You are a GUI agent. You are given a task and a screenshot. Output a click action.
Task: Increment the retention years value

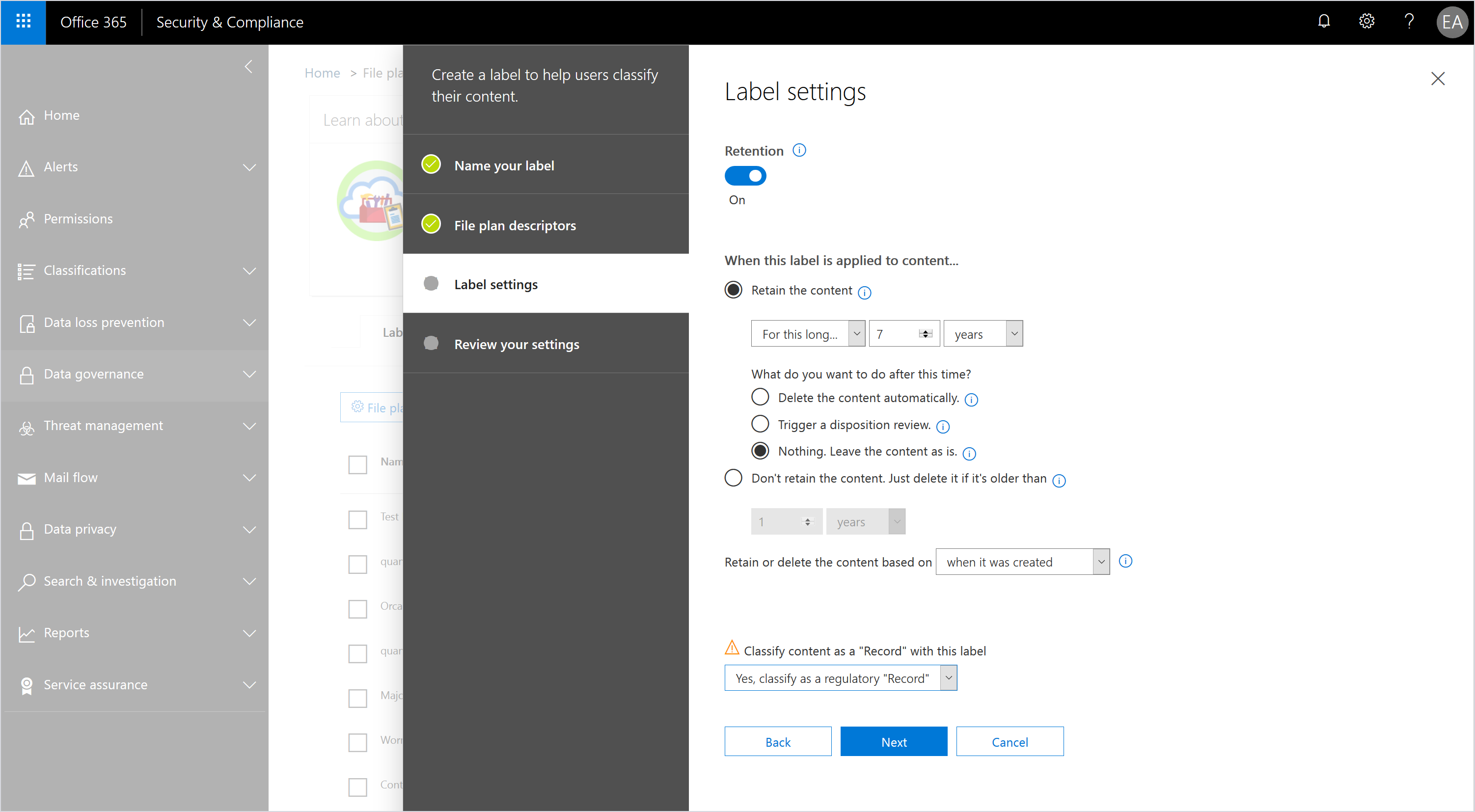925,330
